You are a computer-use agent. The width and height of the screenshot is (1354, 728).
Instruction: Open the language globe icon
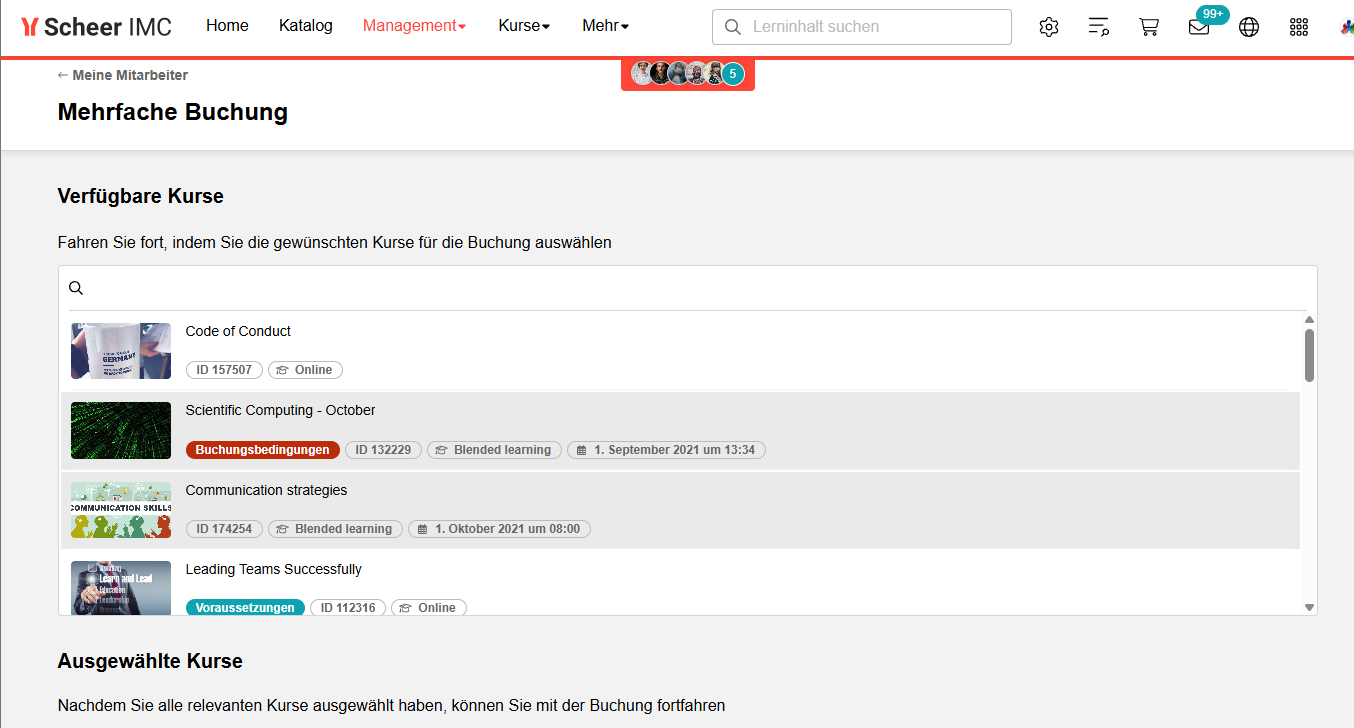coord(1249,27)
